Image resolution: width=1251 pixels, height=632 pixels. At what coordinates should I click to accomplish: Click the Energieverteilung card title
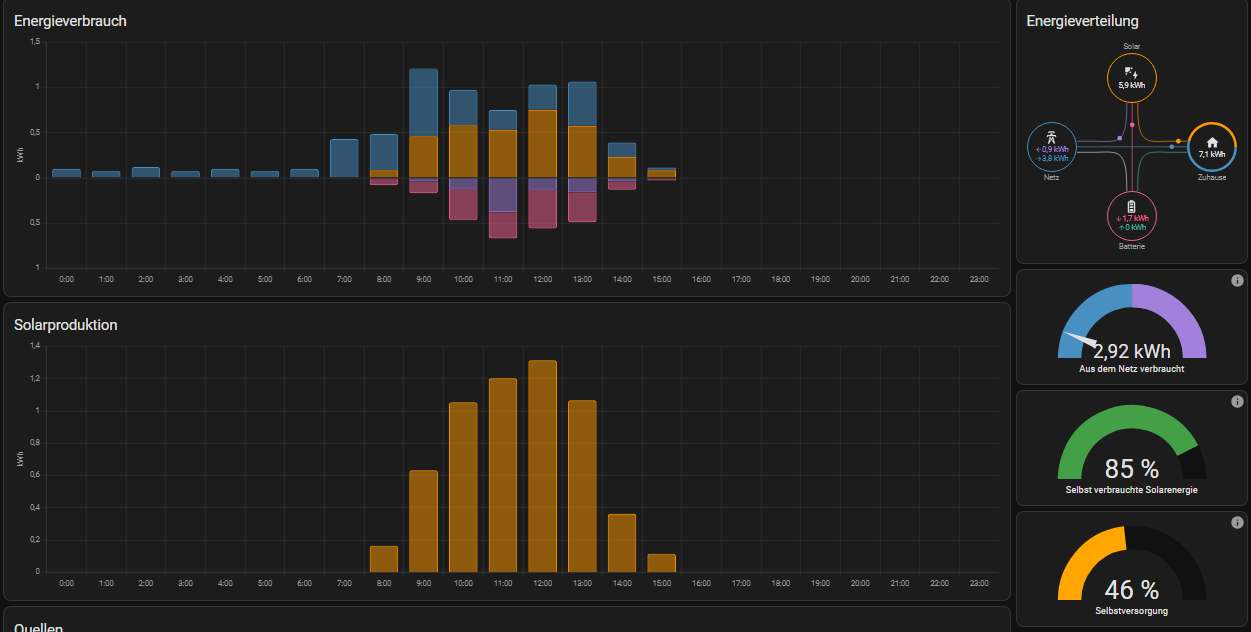[x=1082, y=21]
